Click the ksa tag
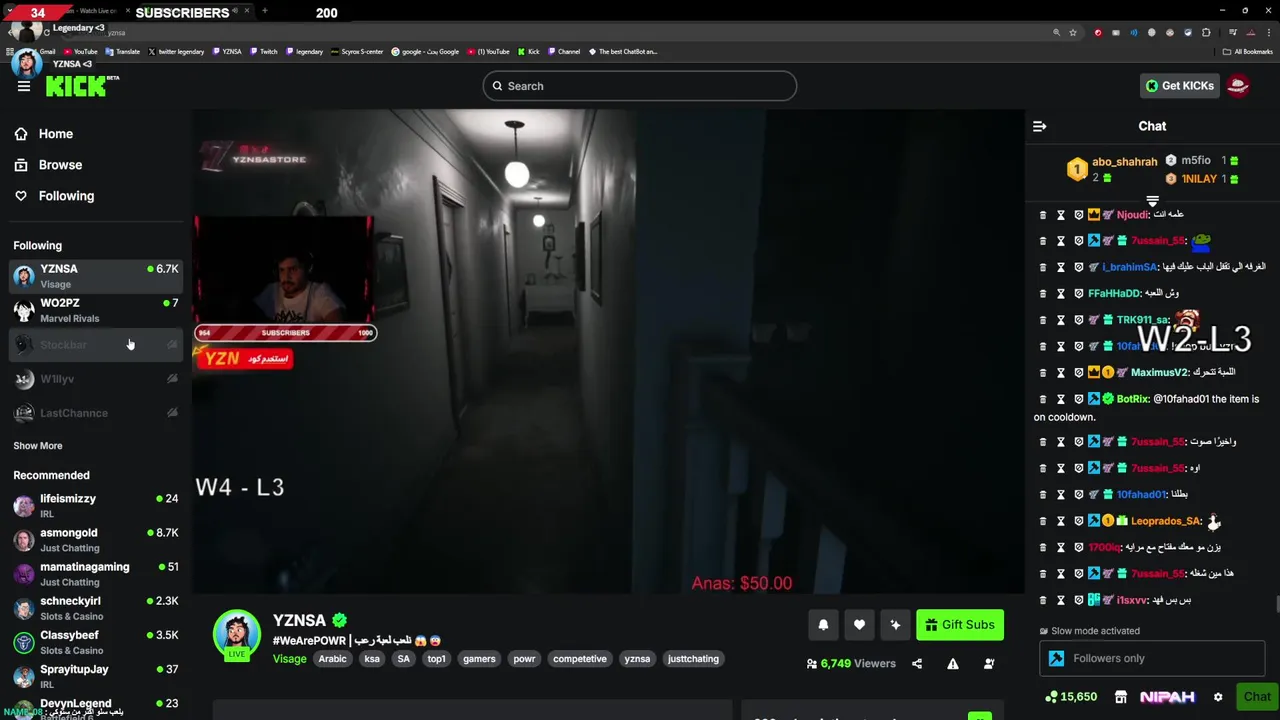This screenshot has width=1280, height=720. (x=372, y=659)
